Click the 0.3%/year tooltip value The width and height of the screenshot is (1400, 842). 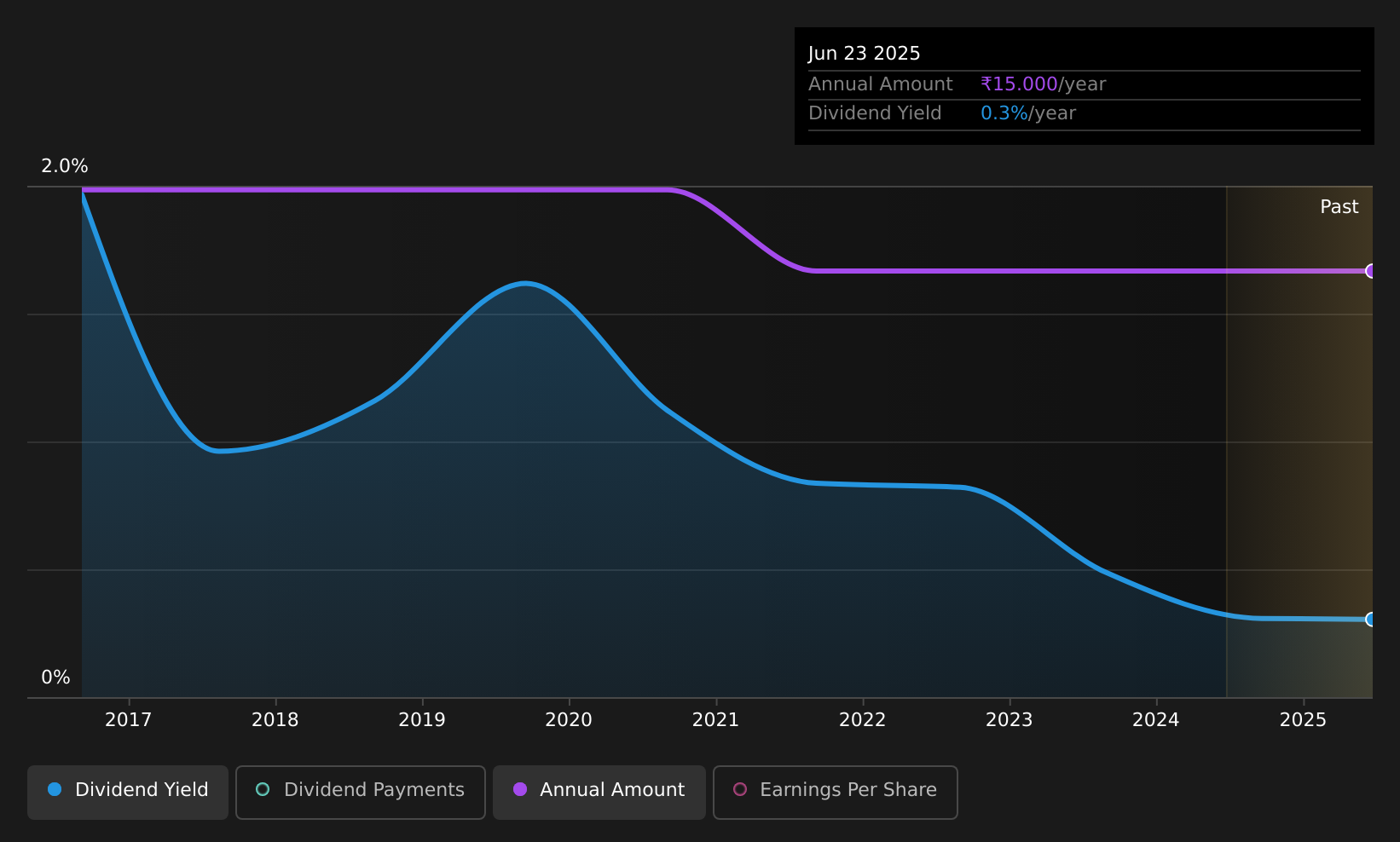pos(1028,113)
